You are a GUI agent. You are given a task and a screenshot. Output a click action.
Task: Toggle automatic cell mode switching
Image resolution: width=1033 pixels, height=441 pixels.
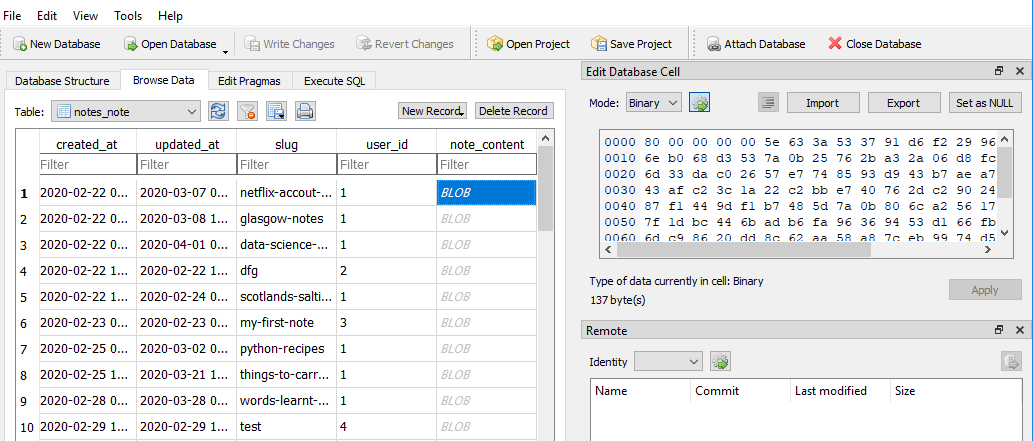point(700,103)
